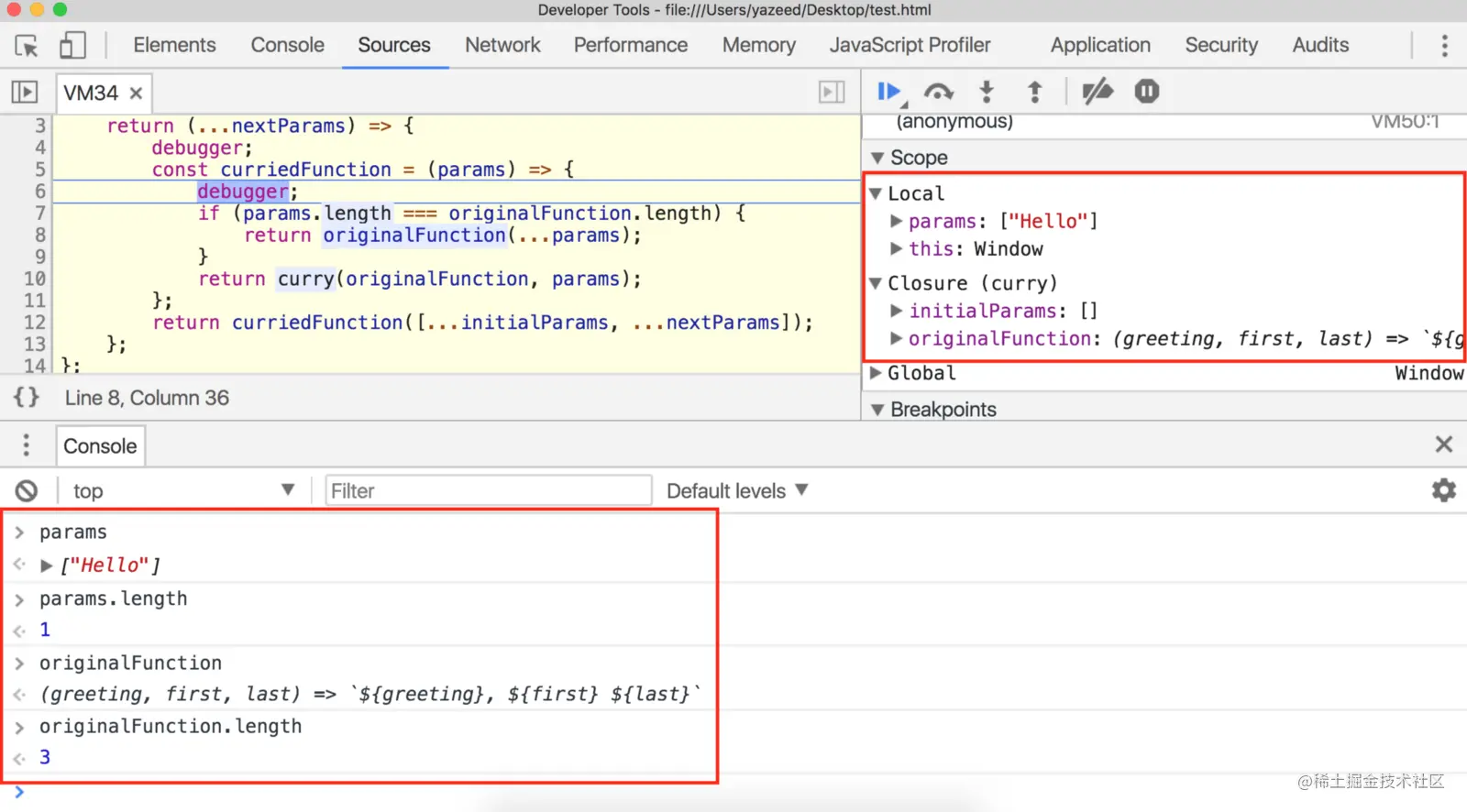1467x812 pixels.
Task: Toggle device toolbar emulation
Action: click(x=72, y=46)
